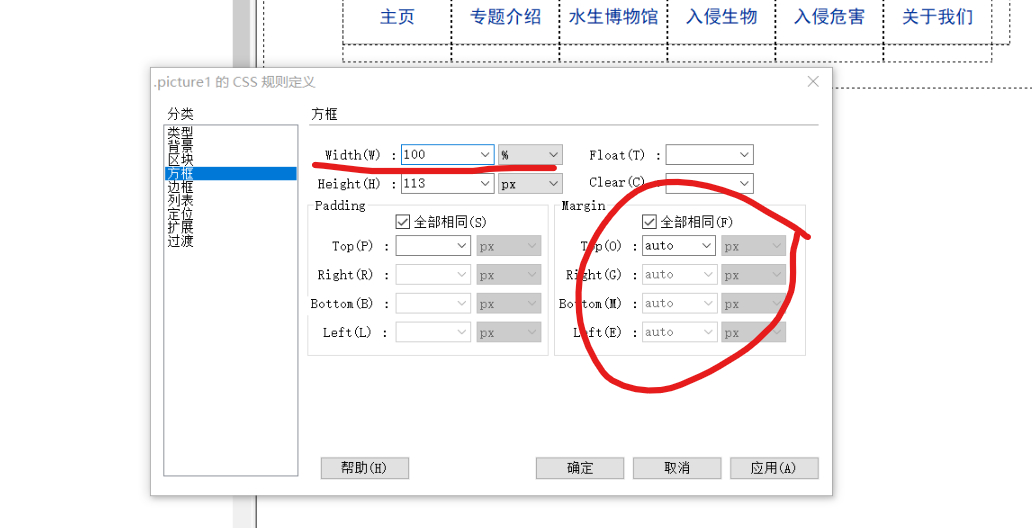Viewport: 1032px width, 528px height.
Task: Toggle Margin 全部相同(F) checkbox
Action: pos(649,222)
